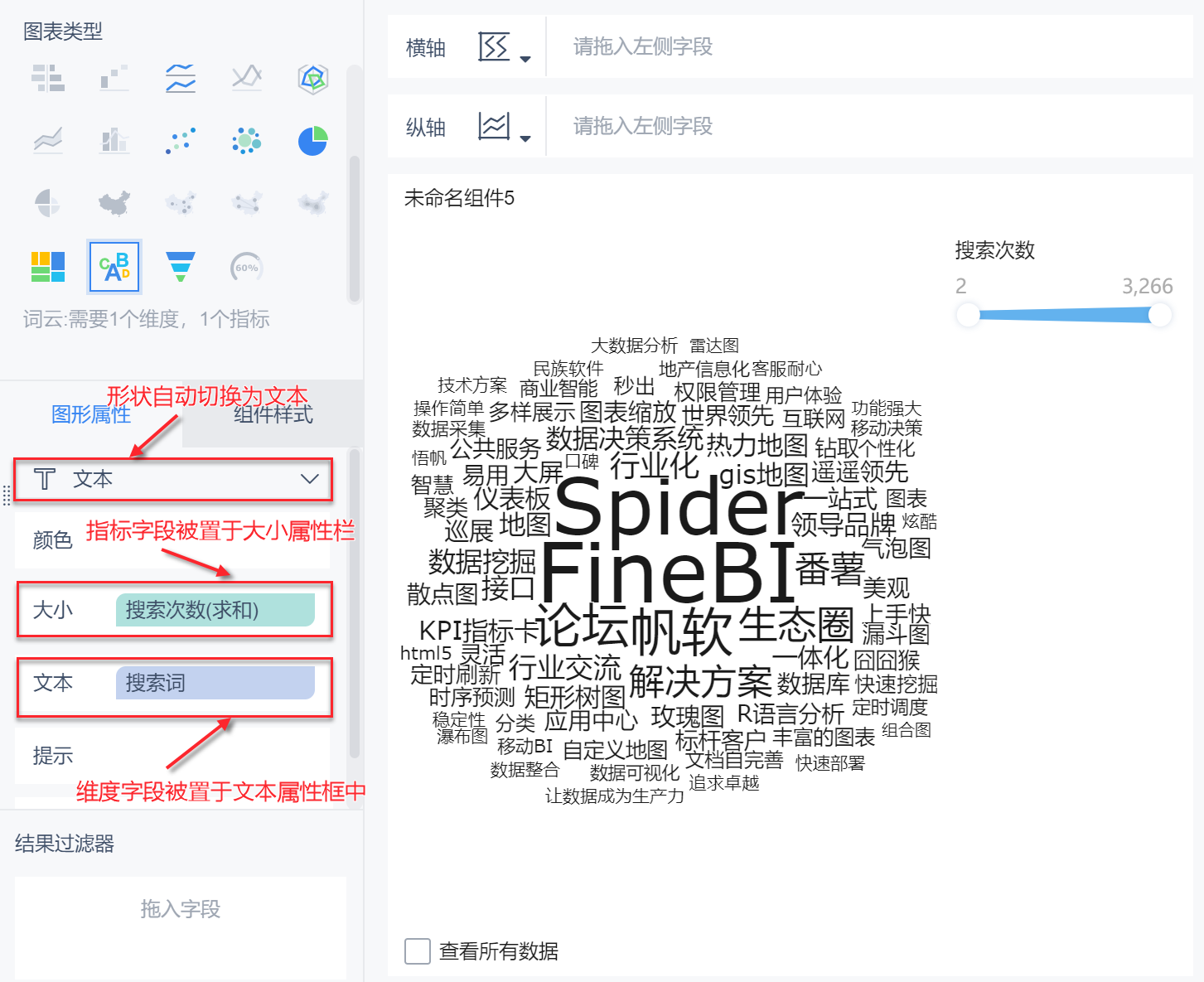Click the word 行业化 in the cloud
The width and height of the screenshot is (1204, 982).
[x=655, y=467]
